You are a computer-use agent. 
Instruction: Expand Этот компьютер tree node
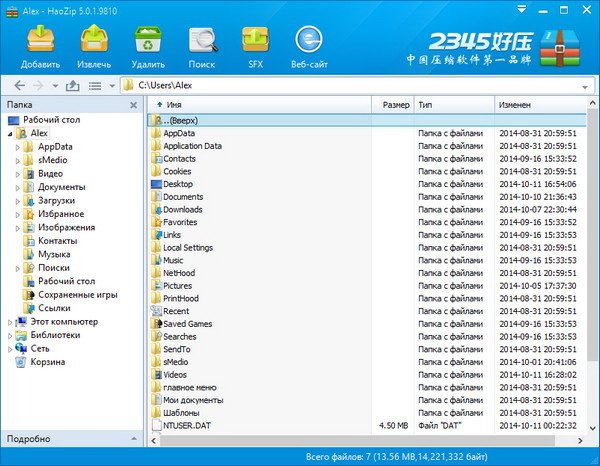point(10,322)
